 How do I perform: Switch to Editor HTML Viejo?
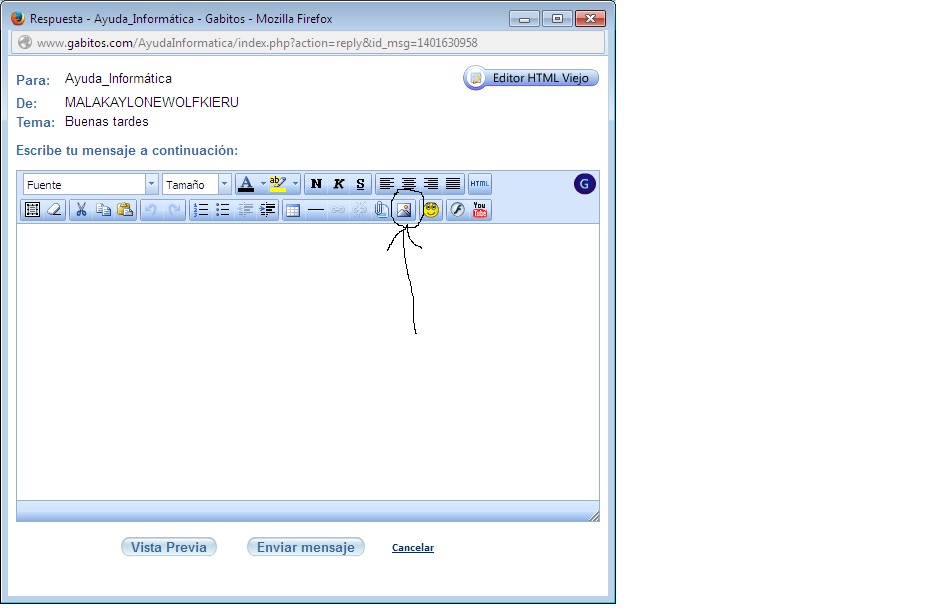[x=531, y=78]
